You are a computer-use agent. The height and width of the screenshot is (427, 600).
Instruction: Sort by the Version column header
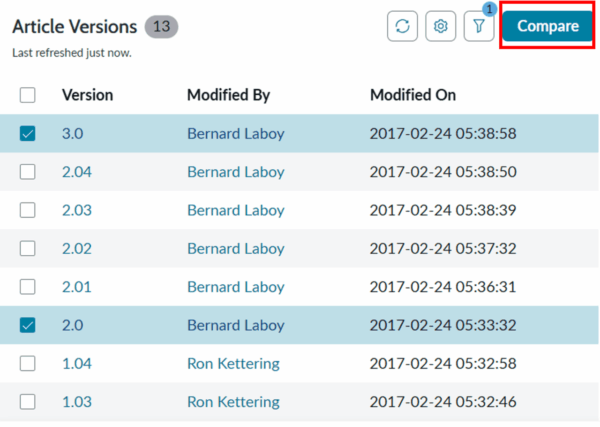click(x=87, y=95)
